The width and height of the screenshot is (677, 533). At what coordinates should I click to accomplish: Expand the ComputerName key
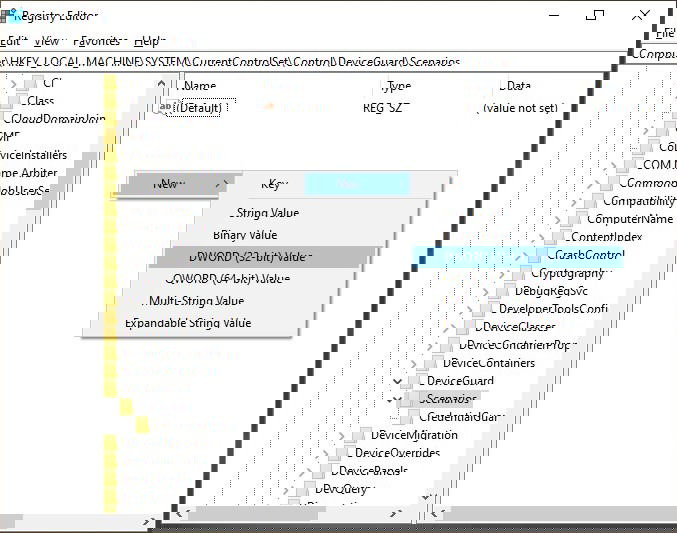click(558, 219)
